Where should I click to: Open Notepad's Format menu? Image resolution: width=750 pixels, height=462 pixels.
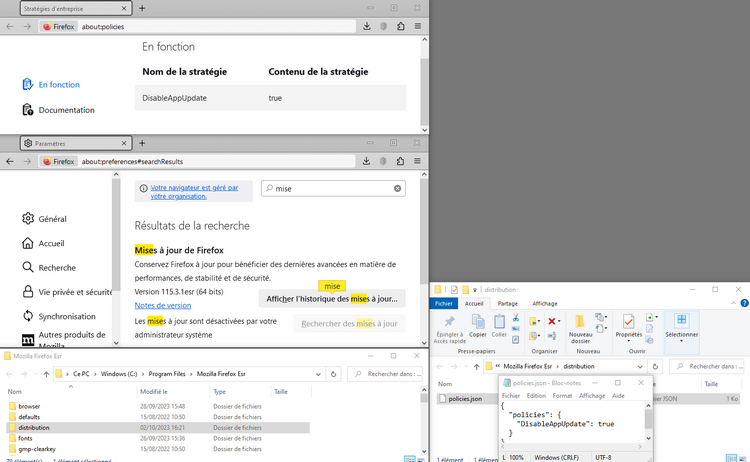(x=562, y=396)
